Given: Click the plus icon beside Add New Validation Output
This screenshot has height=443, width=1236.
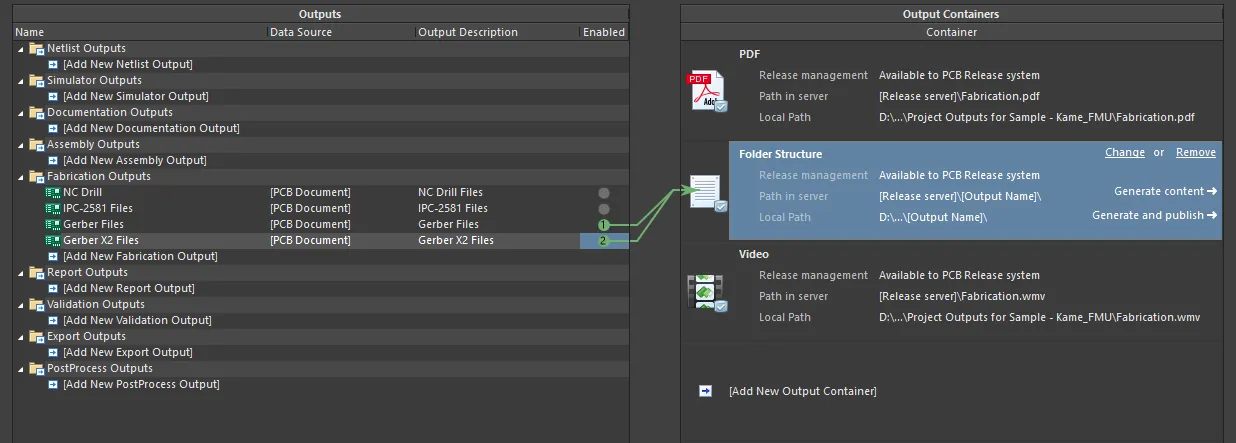Looking at the screenshot, I should [x=54, y=320].
